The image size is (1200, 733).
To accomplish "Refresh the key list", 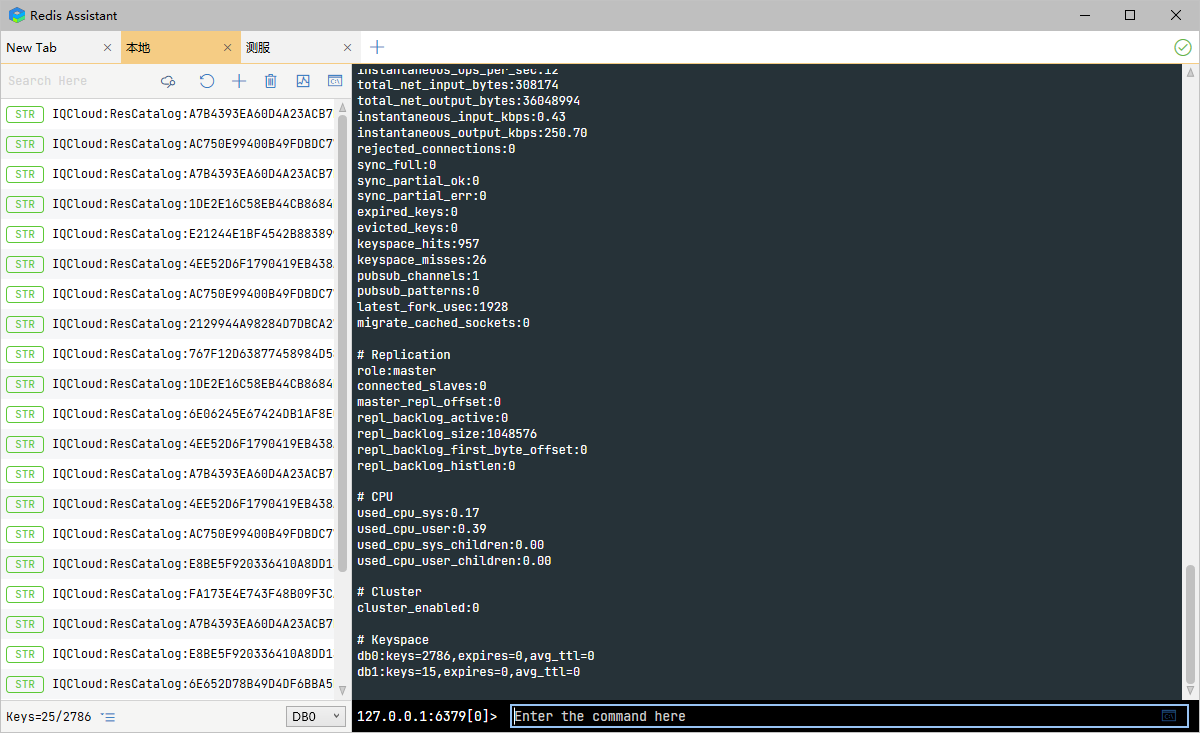I will pyautogui.click(x=206, y=81).
